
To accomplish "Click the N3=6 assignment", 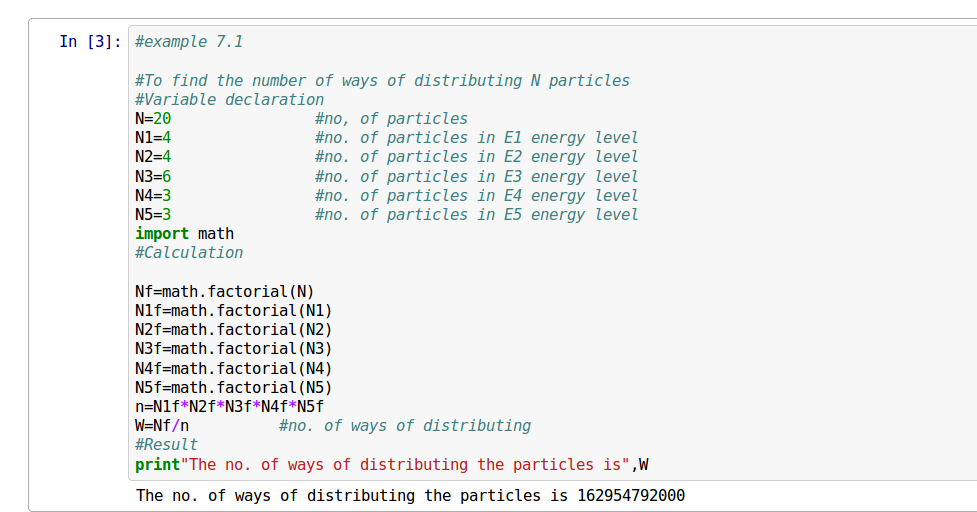I will point(153,177).
